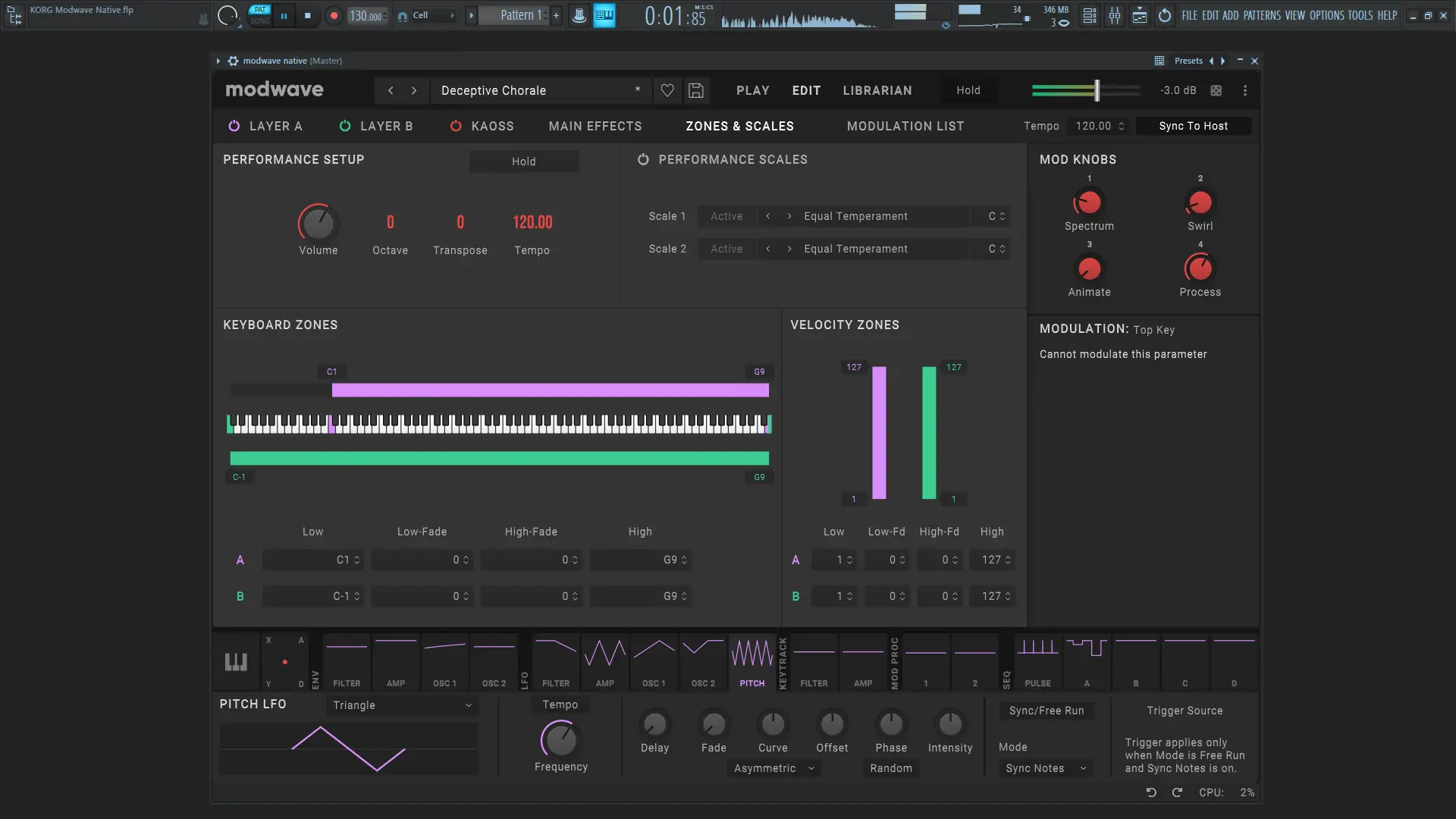Toggle Layer A power button
The height and width of the screenshot is (819, 1456).
click(x=234, y=126)
